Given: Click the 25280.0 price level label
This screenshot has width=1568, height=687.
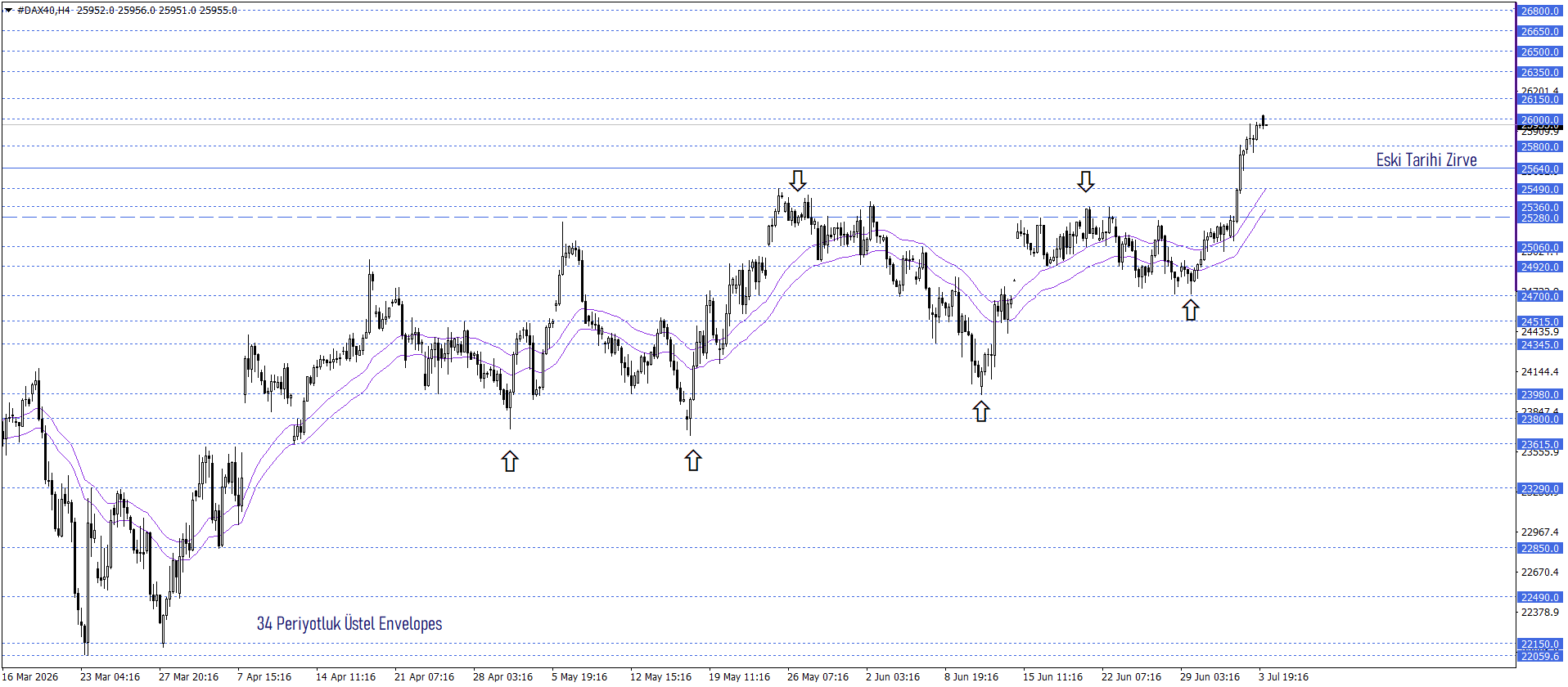Looking at the screenshot, I should [x=1539, y=218].
